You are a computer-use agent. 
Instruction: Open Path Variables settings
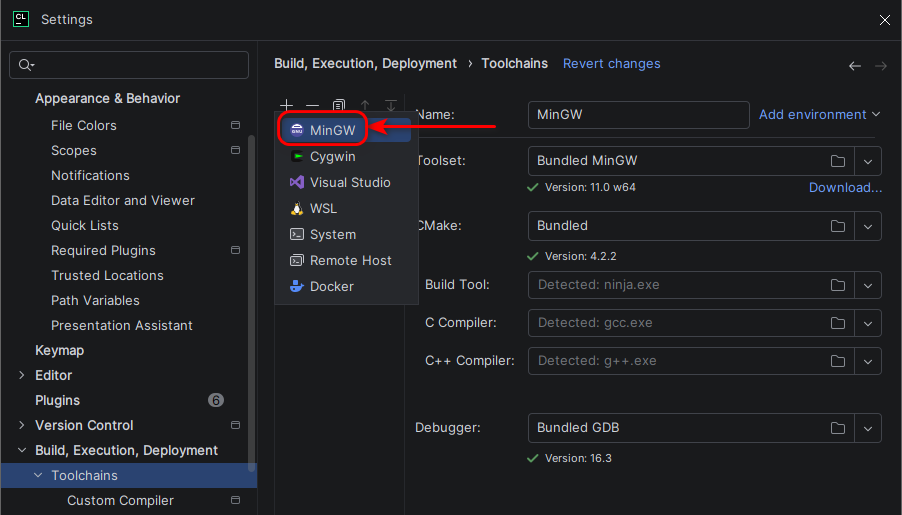pyautogui.click(x=95, y=300)
